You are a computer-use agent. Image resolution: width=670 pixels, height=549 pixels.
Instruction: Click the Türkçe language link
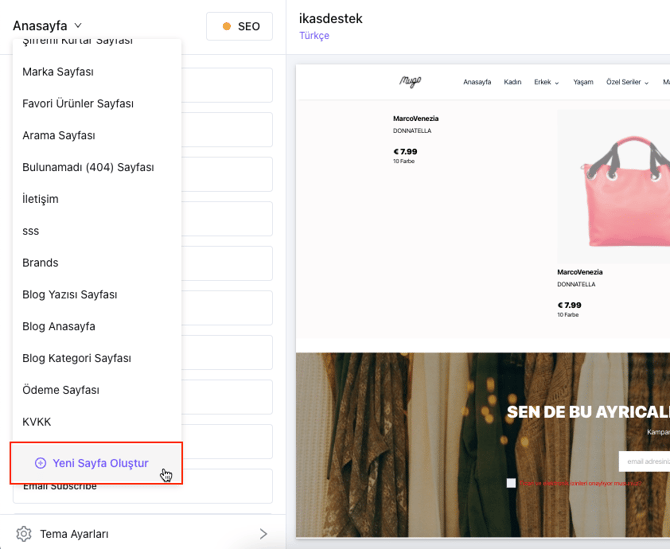point(314,36)
